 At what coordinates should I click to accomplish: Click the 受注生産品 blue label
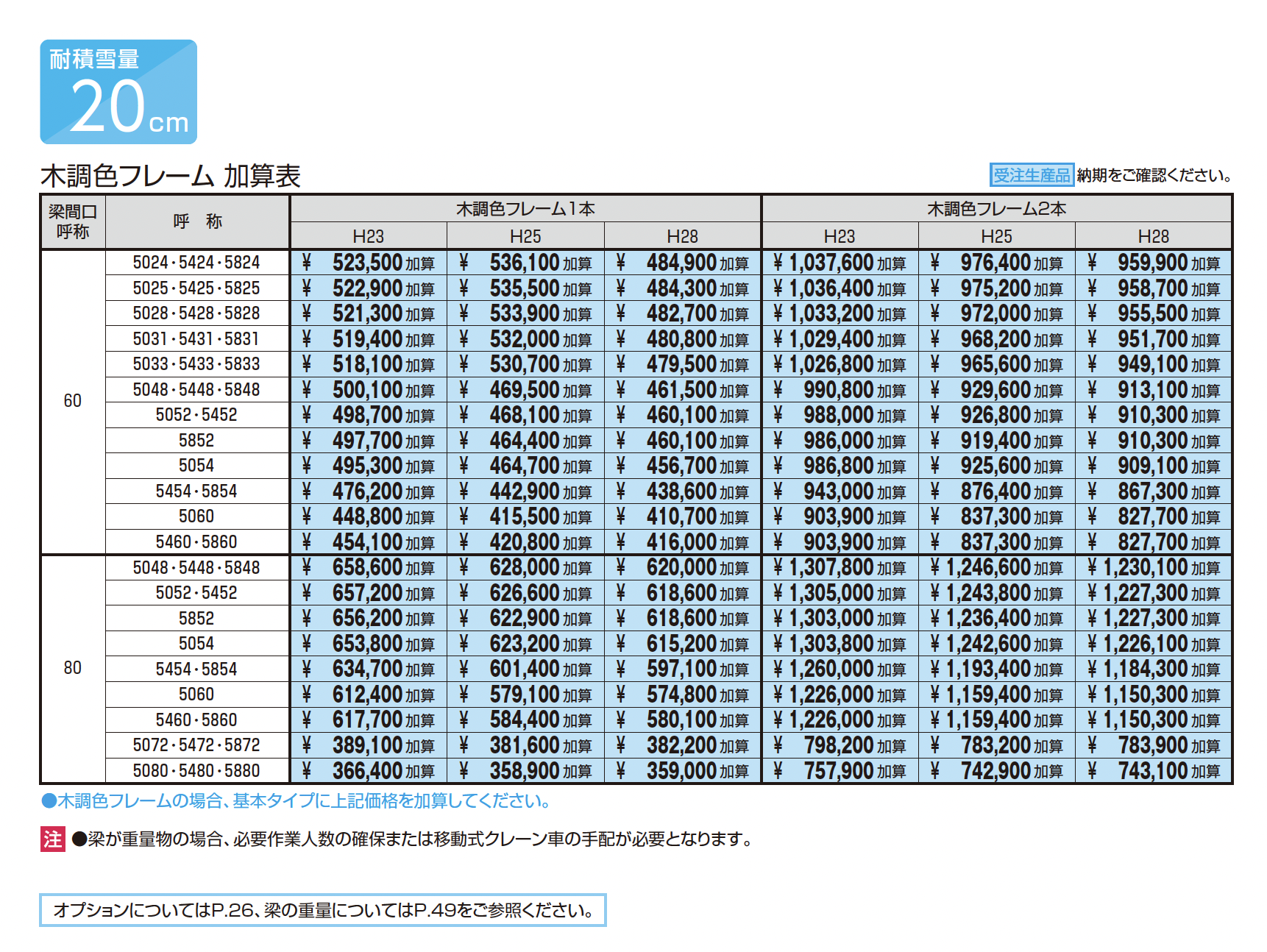1031,175
